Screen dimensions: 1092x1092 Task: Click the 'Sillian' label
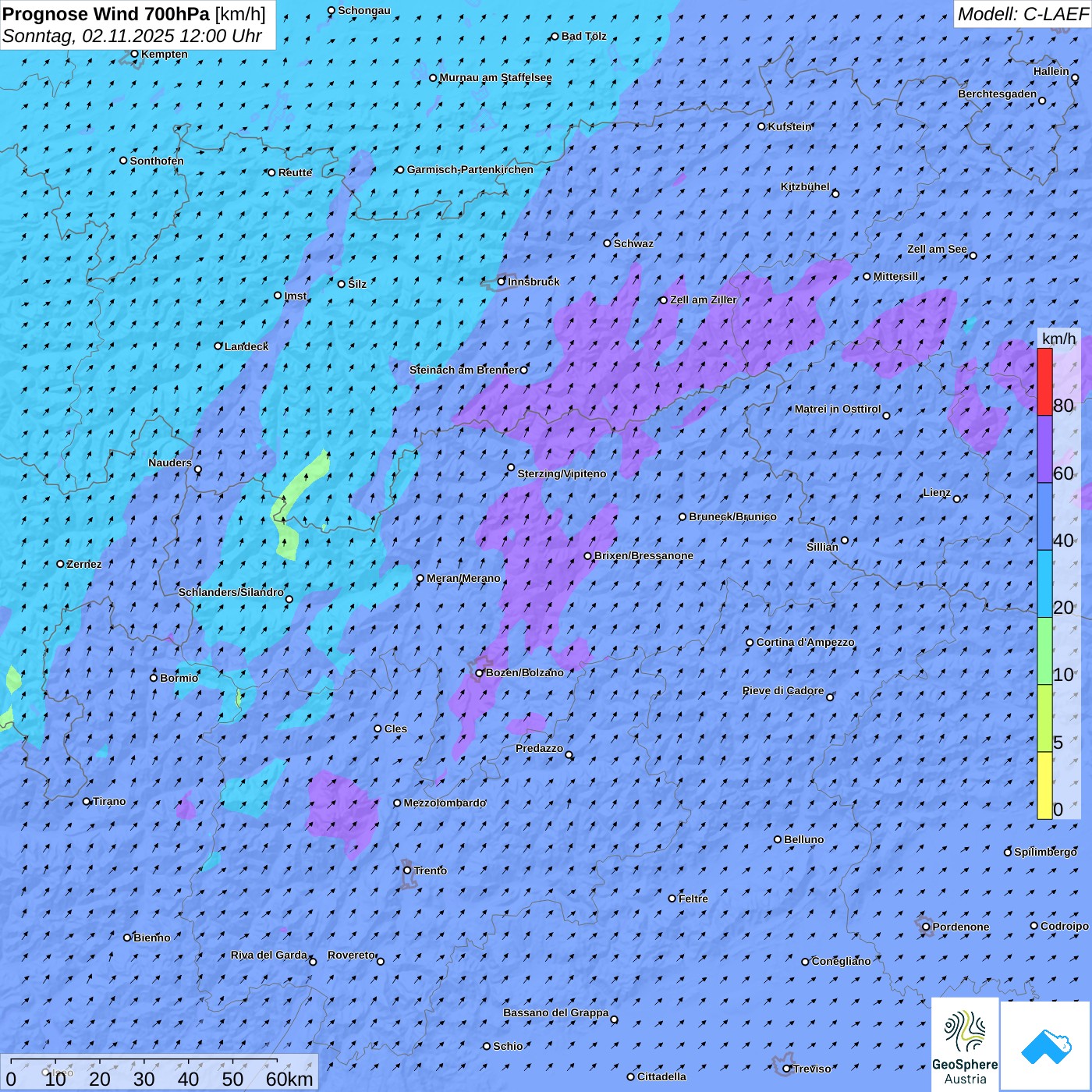[822, 547]
